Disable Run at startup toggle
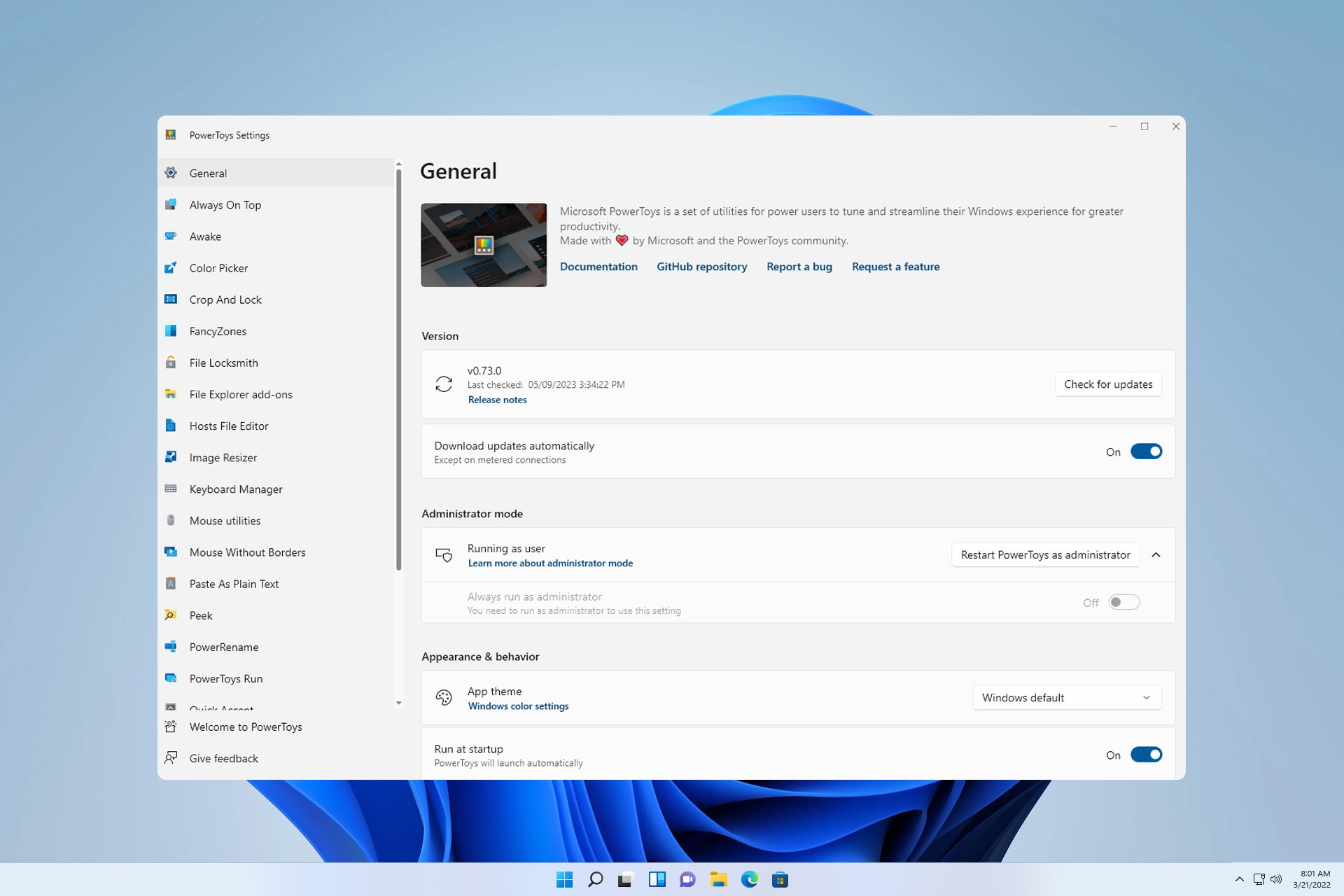The height and width of the screenshot is (896, 1344). 1147,755
